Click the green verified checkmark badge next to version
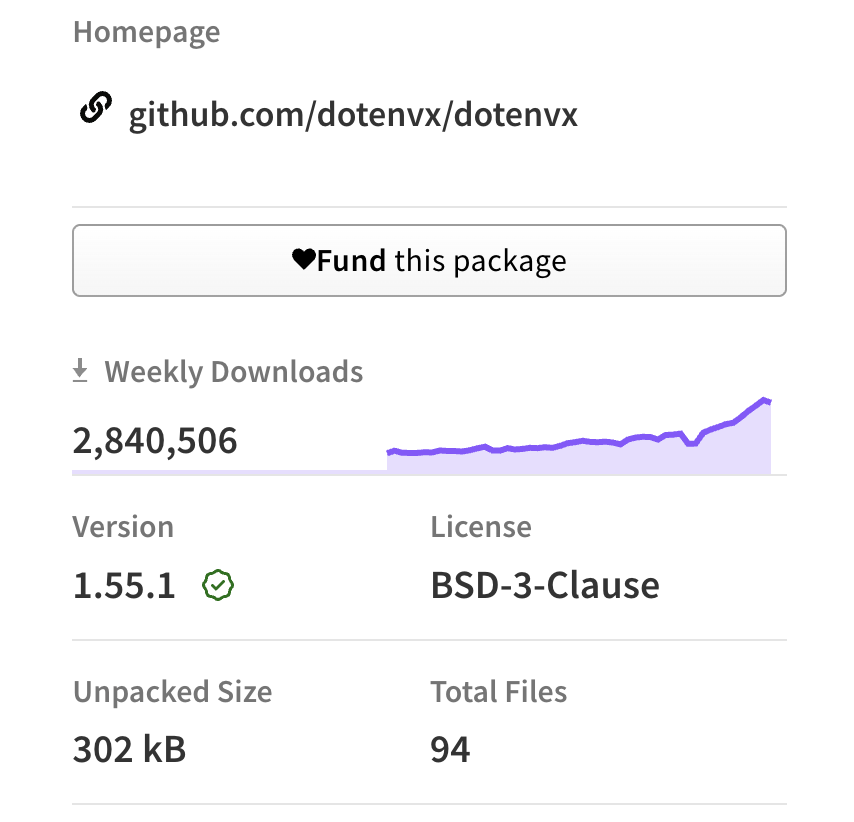854x822 pixels. tap(218, 586)
